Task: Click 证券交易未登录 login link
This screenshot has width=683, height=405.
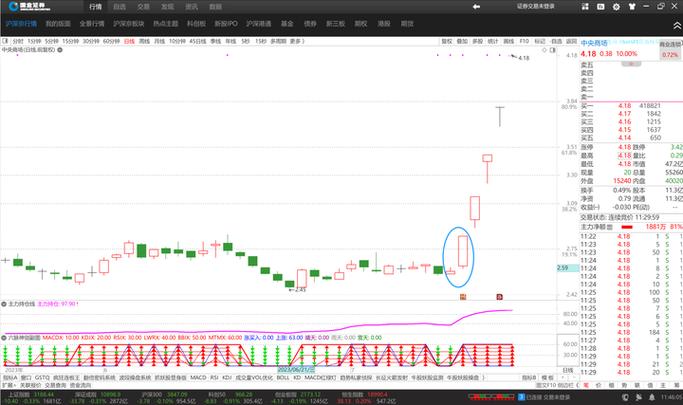Action: pyautogui.click(x=536, y=6)
